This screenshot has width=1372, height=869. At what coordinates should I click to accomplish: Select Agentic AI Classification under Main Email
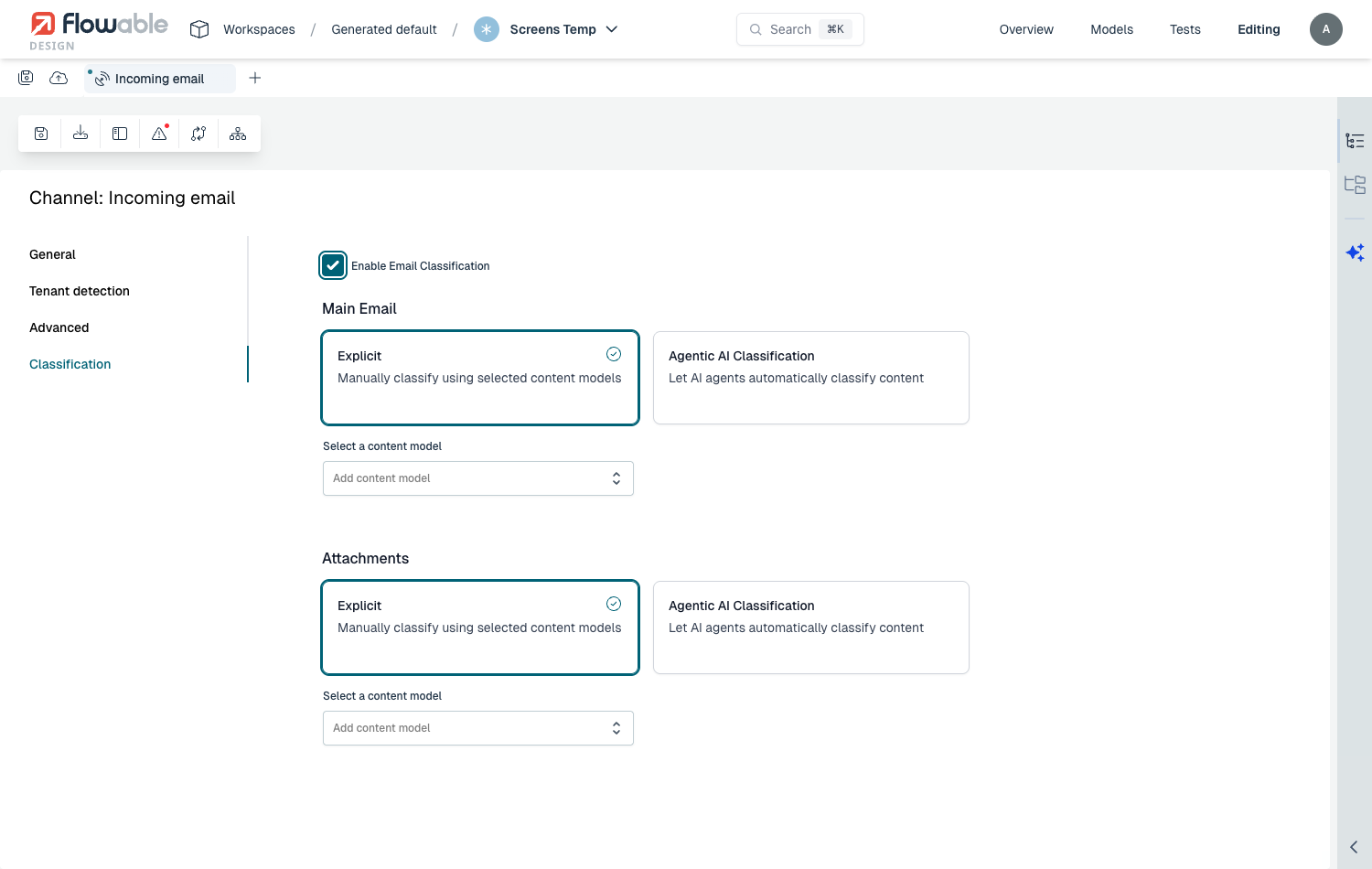(811, 378)
